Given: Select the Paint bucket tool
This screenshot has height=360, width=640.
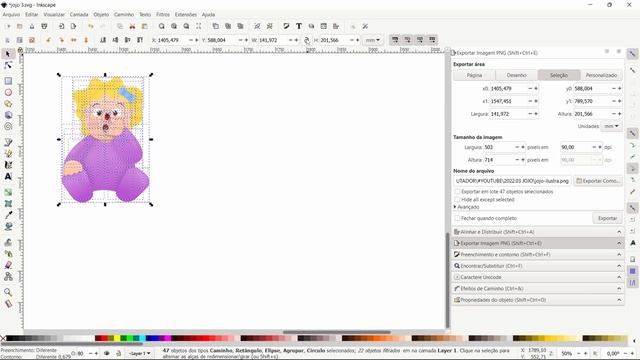Looking at the screenshot, I should 8,226.
